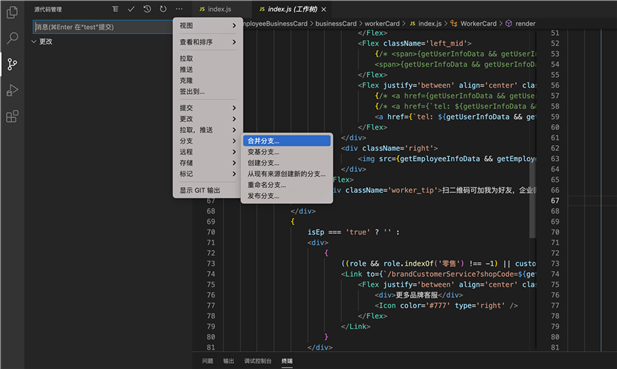Expand the 远程 submenu

(208, 152)
